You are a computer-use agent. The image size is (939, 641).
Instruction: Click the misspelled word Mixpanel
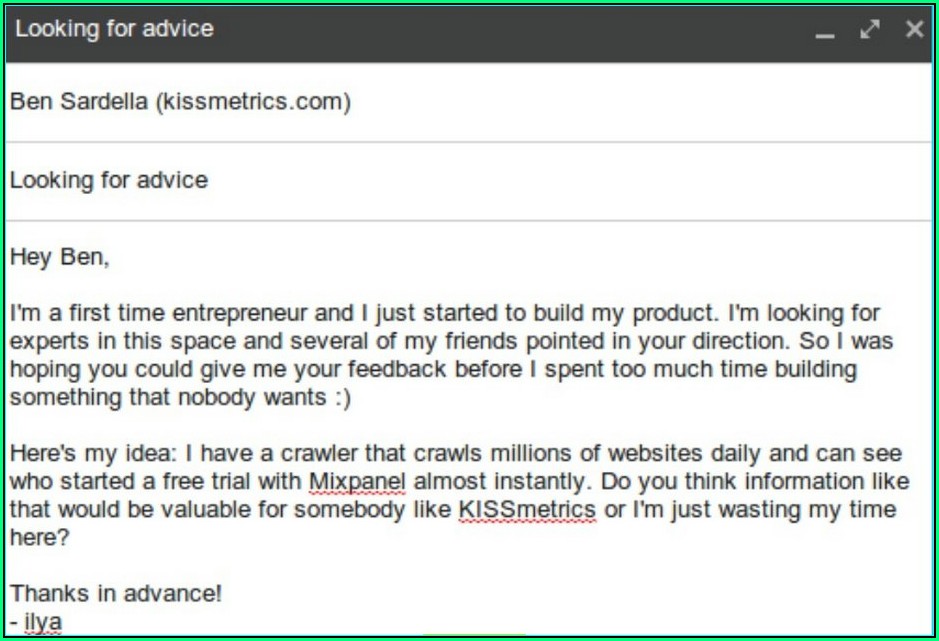point(357,482)
